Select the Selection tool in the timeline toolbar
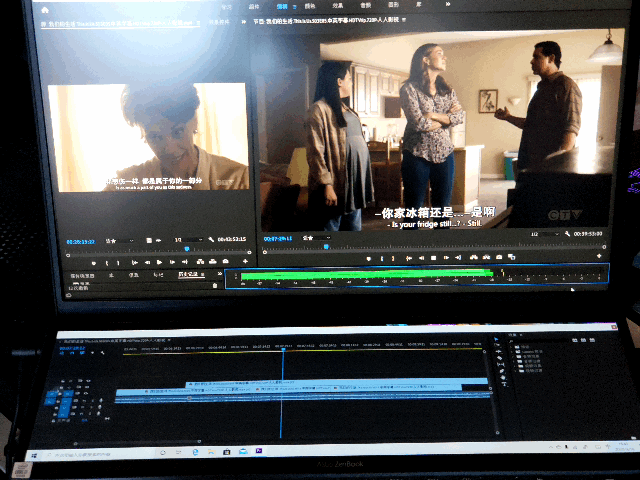The height and width of the screenshot is (480, 640). click(x=496, y=340)
